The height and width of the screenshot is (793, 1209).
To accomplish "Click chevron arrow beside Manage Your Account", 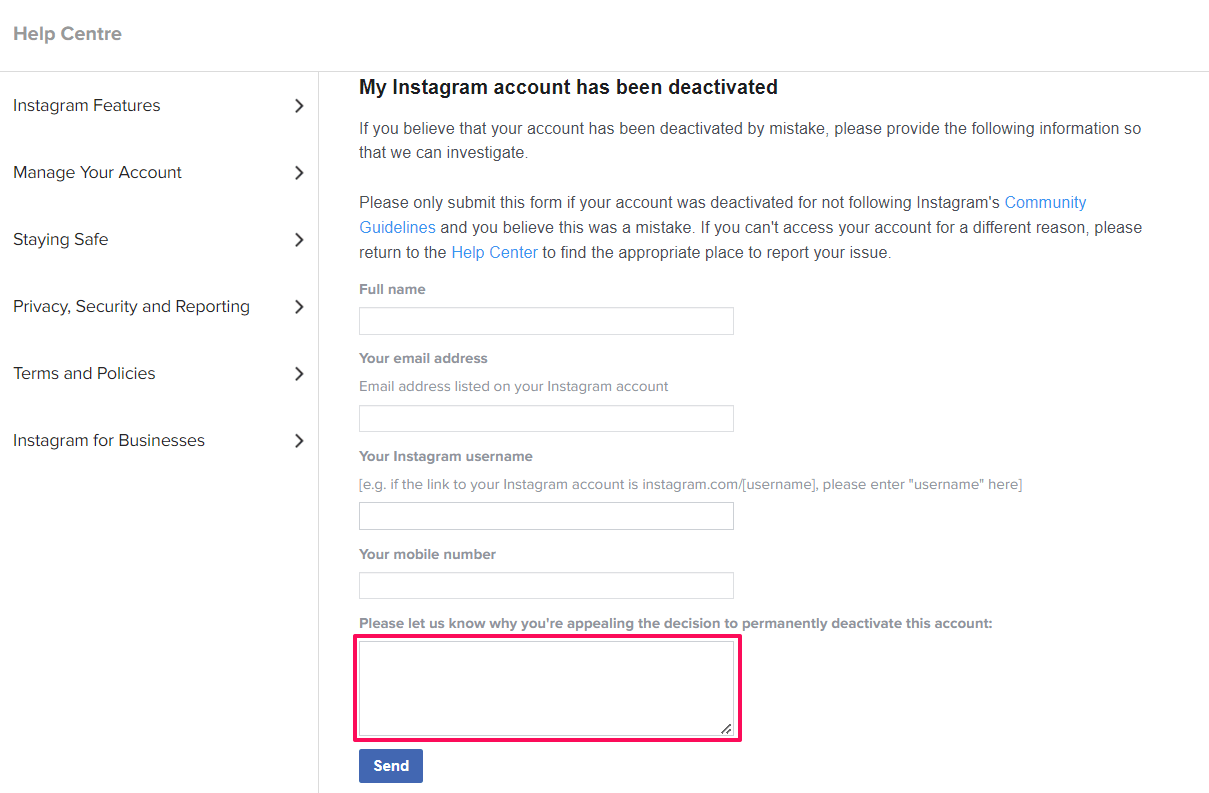I will point(299,173).
